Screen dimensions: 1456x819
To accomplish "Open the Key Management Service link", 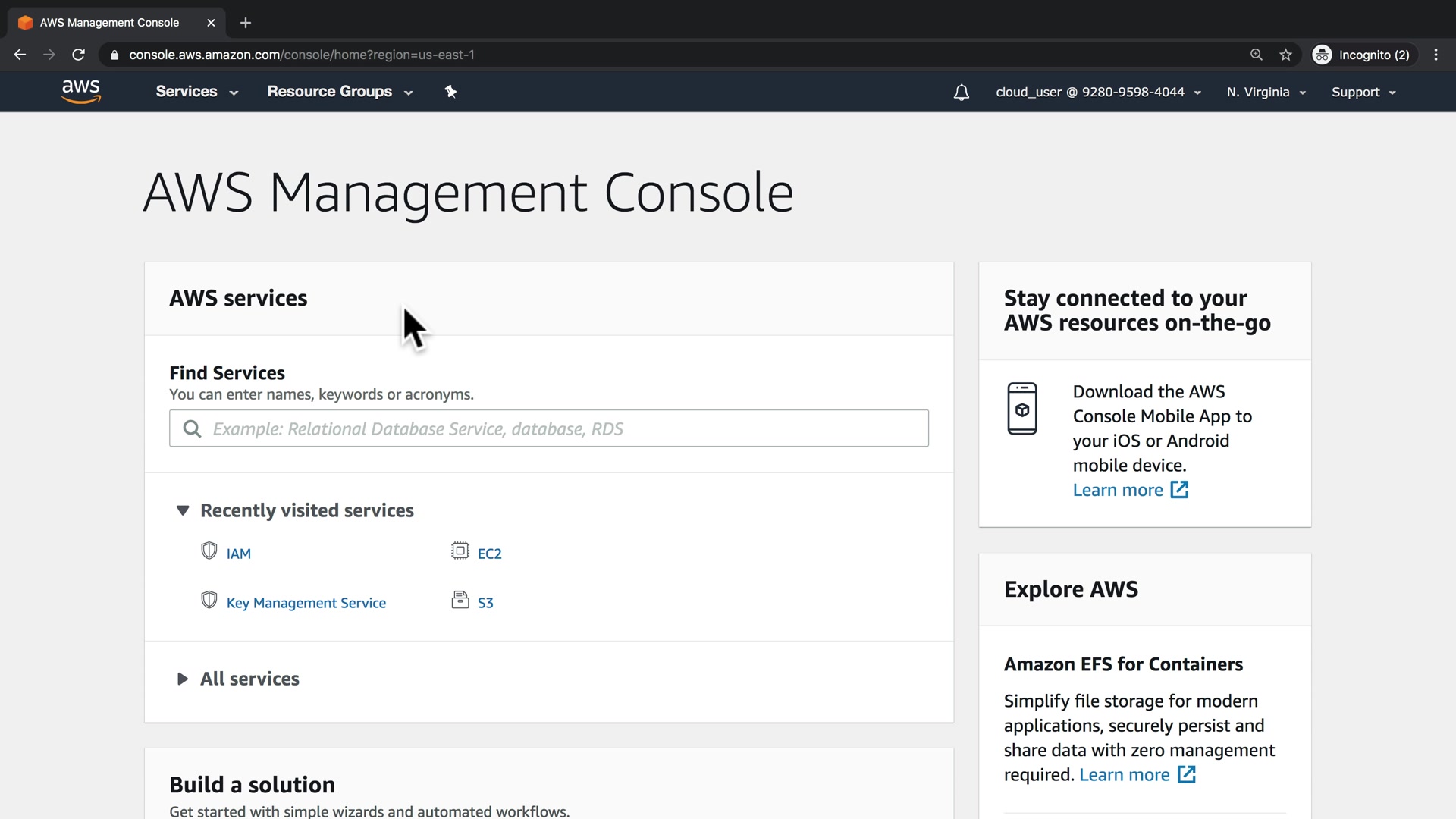I will pyautogui.click(x=306, y=603).
